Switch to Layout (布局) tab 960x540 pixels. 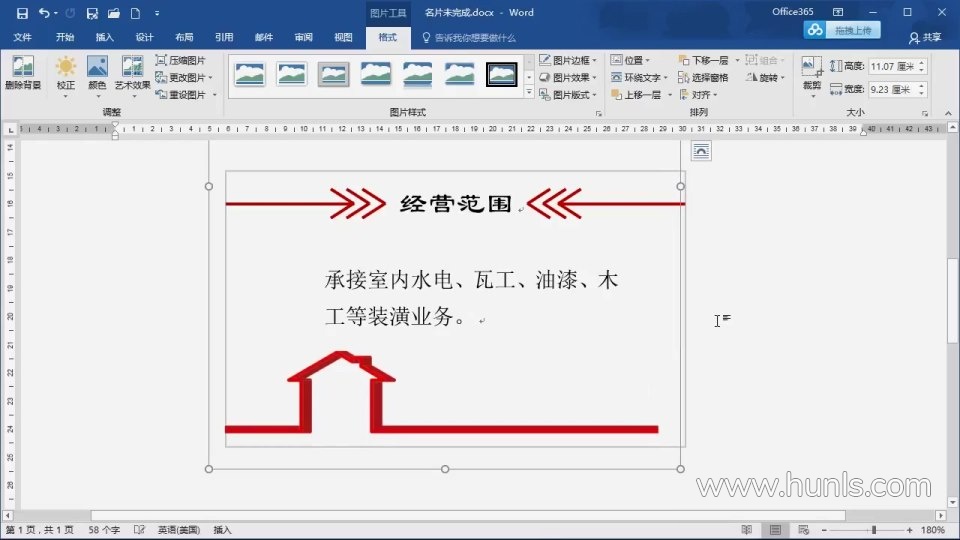184,37
